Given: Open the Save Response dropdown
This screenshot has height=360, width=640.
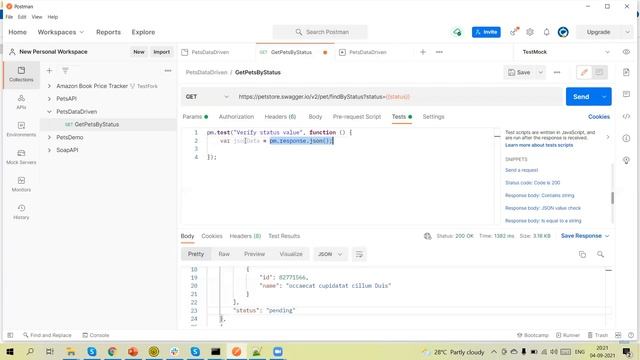Looking at the screenshot, I should pos(585,236).
